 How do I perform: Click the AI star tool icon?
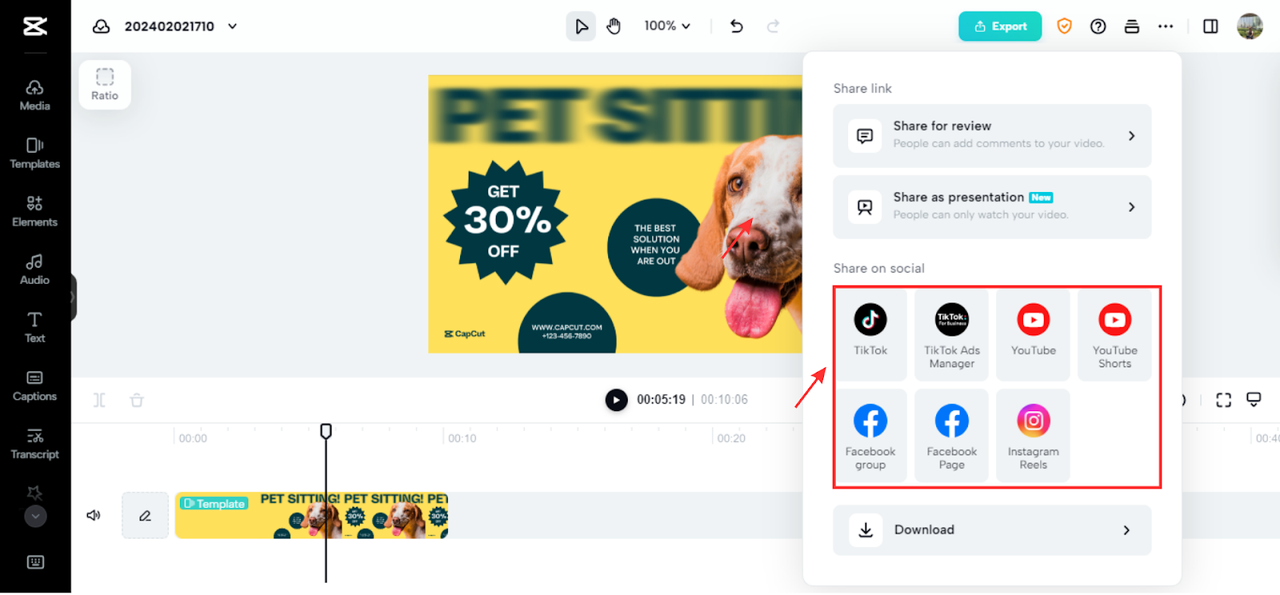(35, 493)
